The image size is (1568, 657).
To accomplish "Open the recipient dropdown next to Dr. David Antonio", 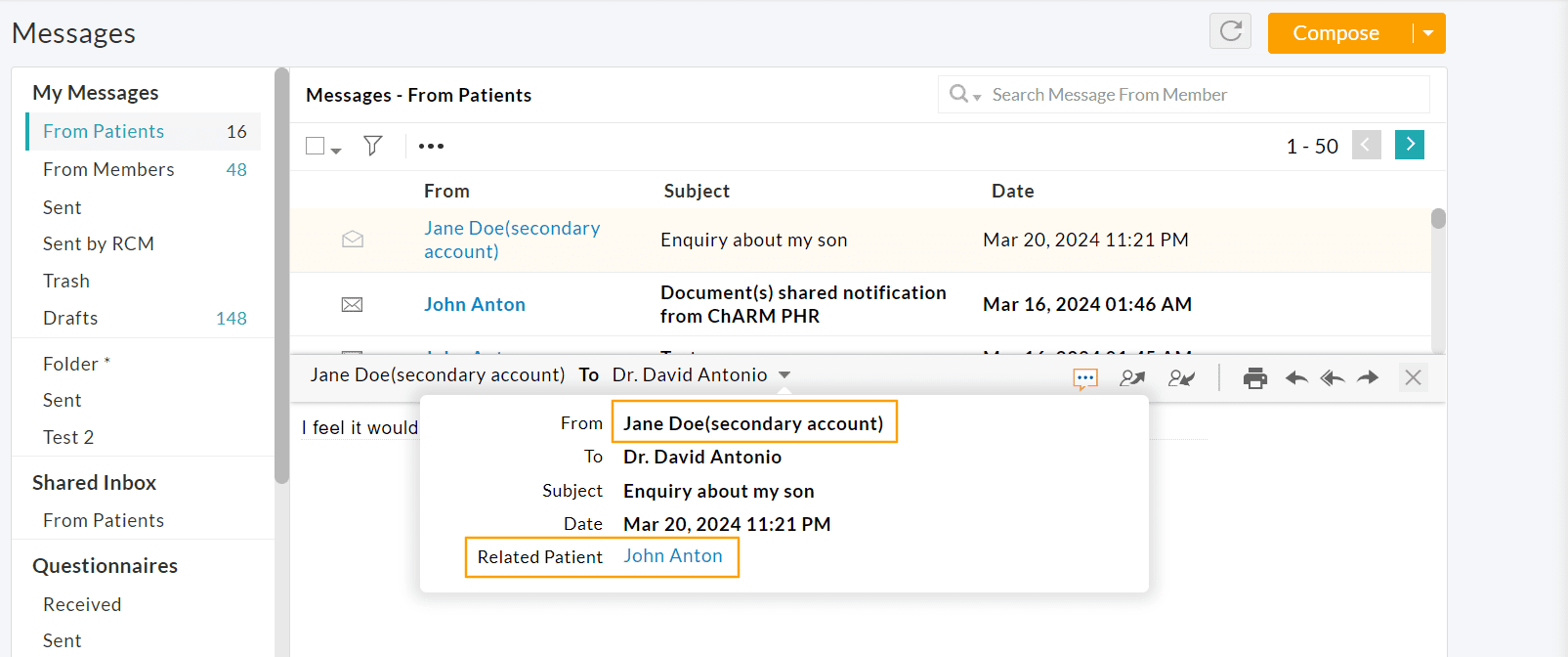I will 786,374.
